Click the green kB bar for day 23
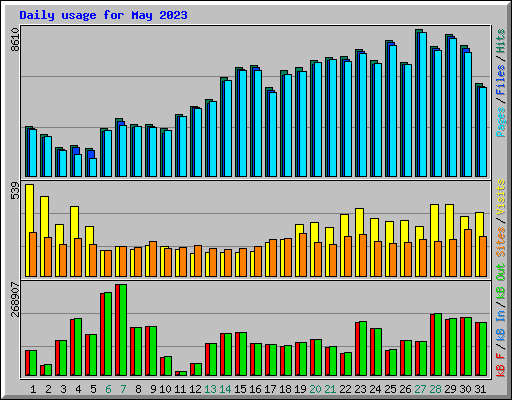512x400 pixels. point(363,349)
